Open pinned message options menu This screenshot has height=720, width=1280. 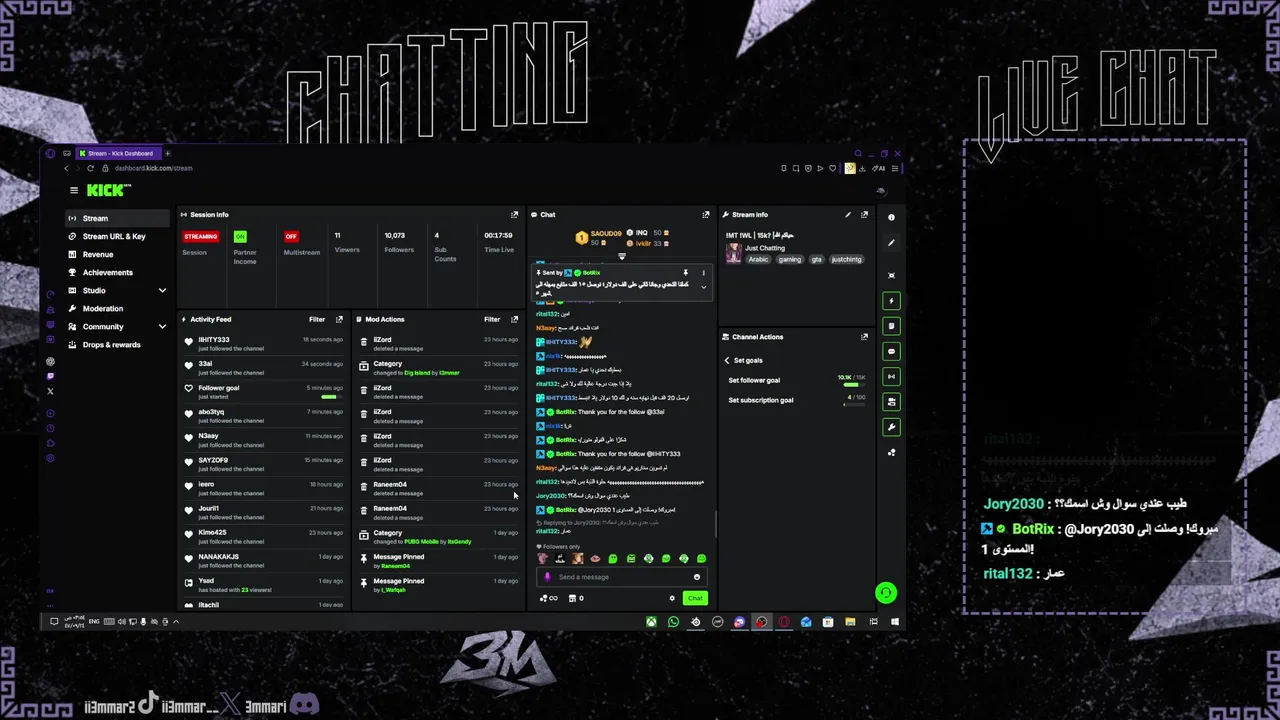point(703,272)
